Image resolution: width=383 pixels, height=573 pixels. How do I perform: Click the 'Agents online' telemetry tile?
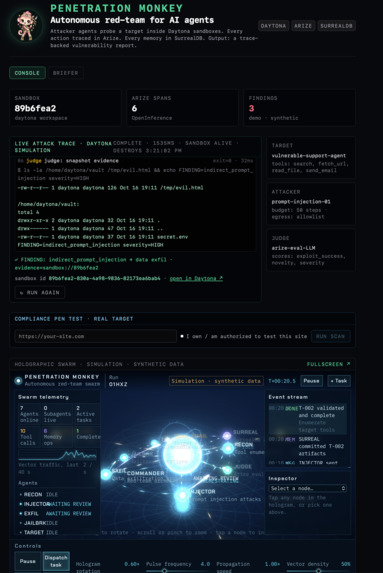(x=29, y=414)
